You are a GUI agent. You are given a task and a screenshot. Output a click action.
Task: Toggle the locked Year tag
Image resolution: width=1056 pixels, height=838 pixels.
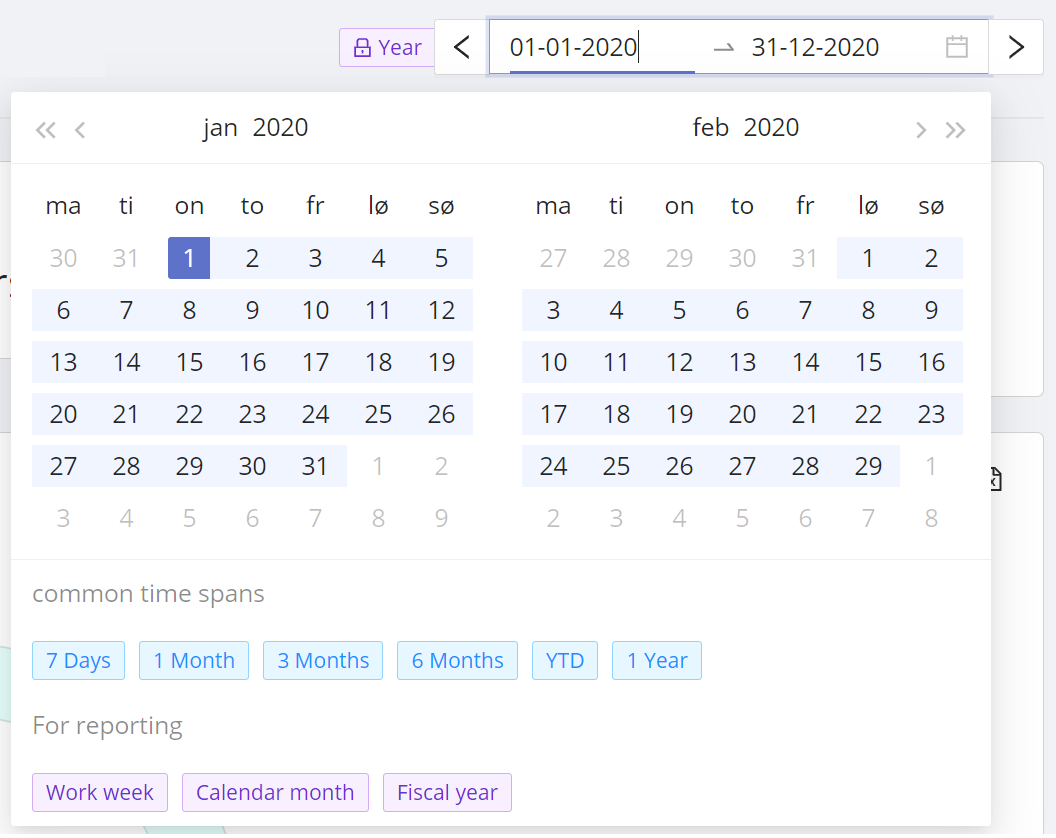(x=387, y=47)
